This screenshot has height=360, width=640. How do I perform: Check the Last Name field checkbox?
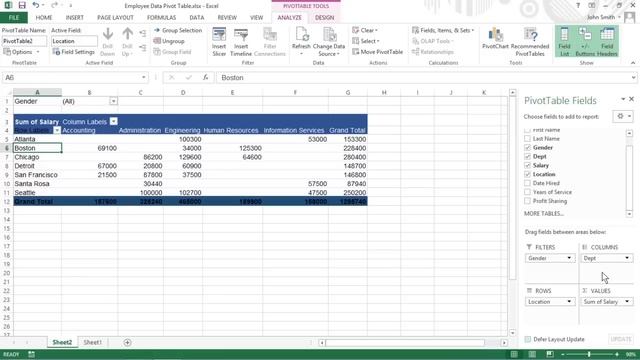coord(527,138)
